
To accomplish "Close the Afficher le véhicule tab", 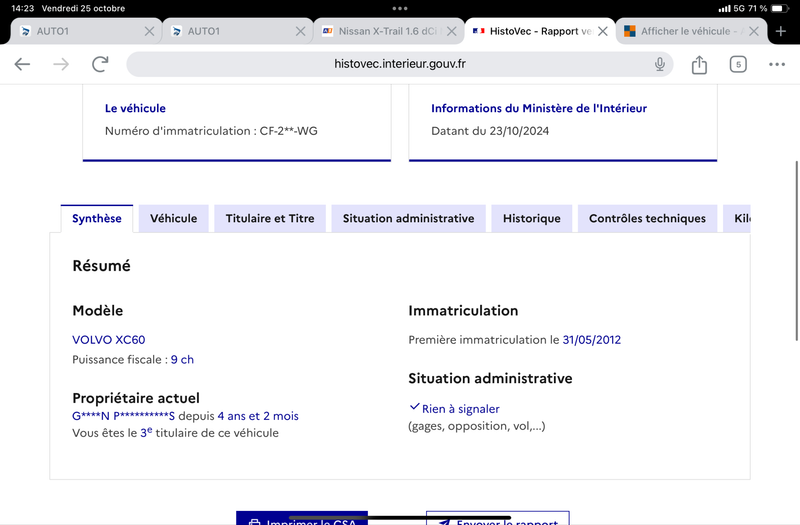I will (x=754, y=32).
